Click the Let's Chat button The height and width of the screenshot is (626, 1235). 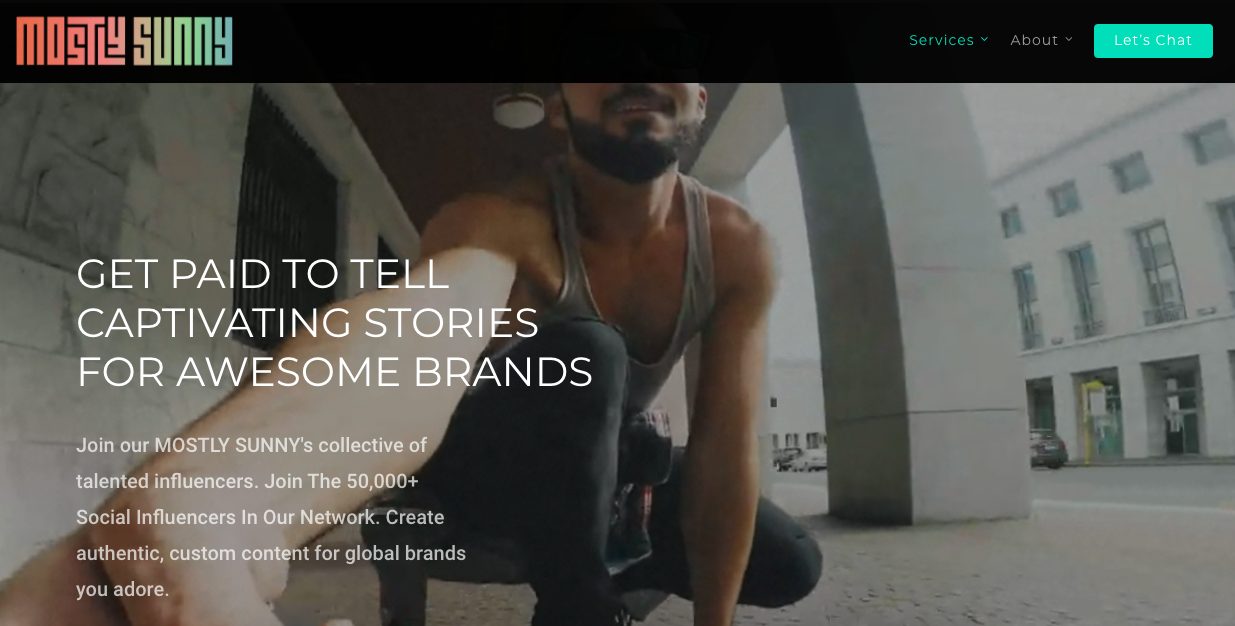tap(1153, 41)
